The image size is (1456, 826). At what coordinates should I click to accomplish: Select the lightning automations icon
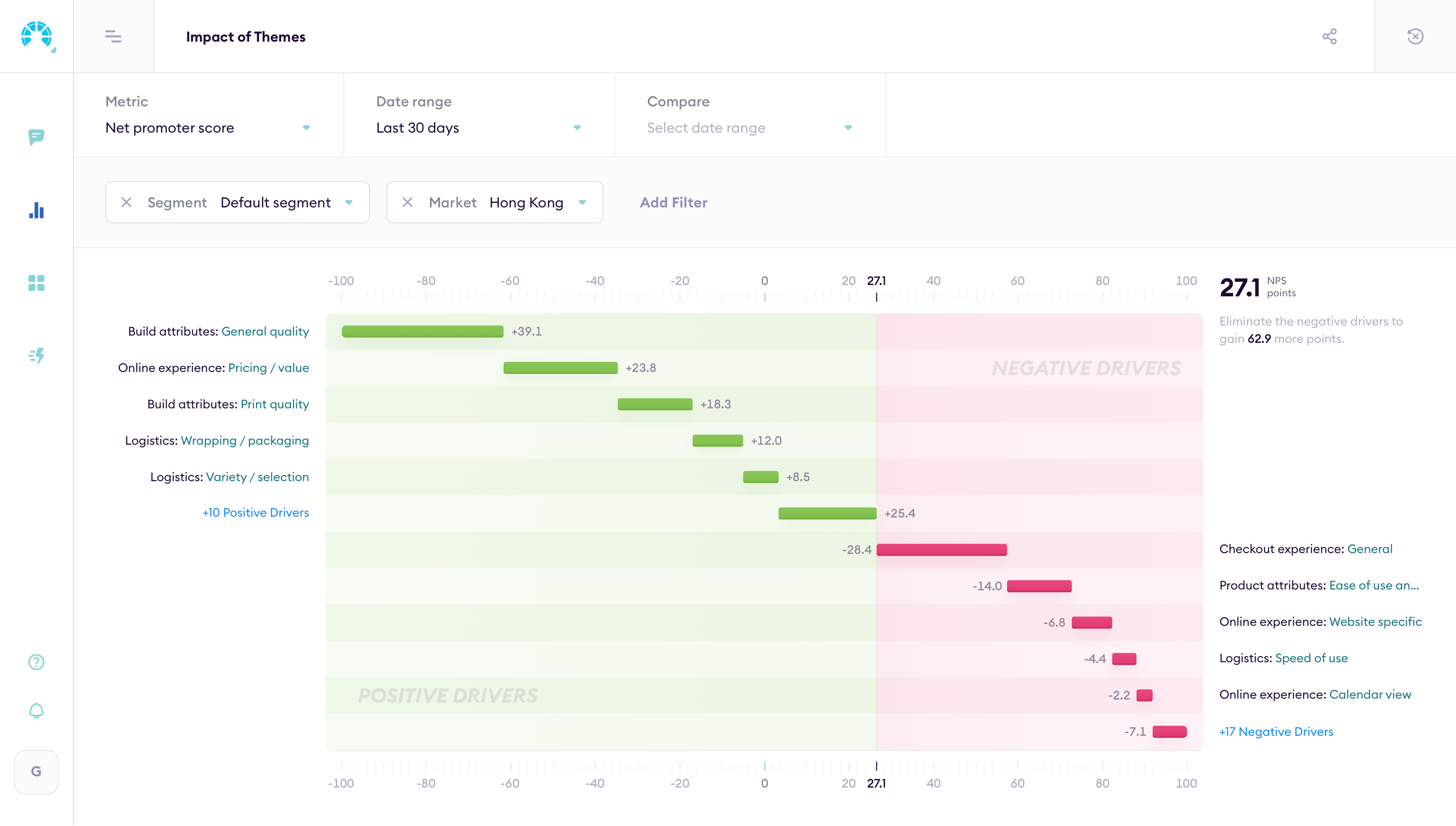(36, 356)
